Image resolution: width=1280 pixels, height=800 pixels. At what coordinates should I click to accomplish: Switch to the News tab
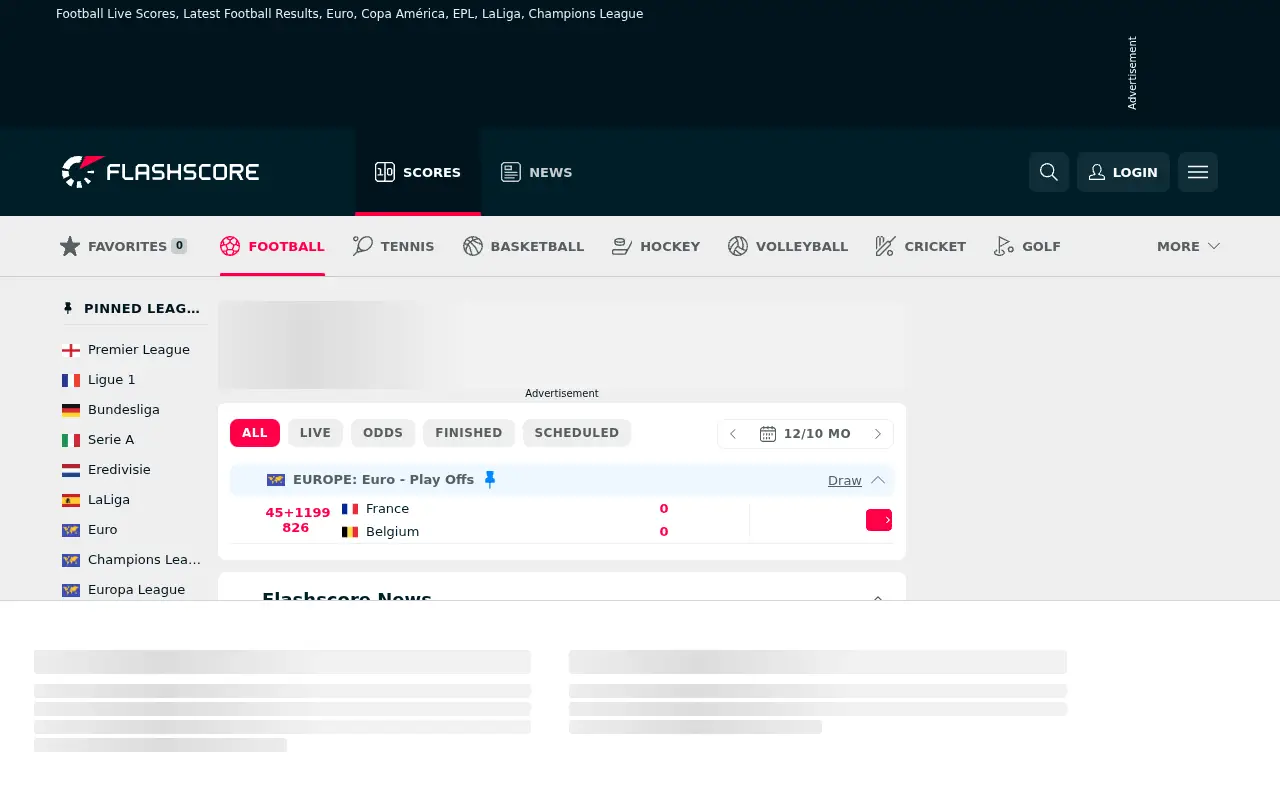coord(537,172)
